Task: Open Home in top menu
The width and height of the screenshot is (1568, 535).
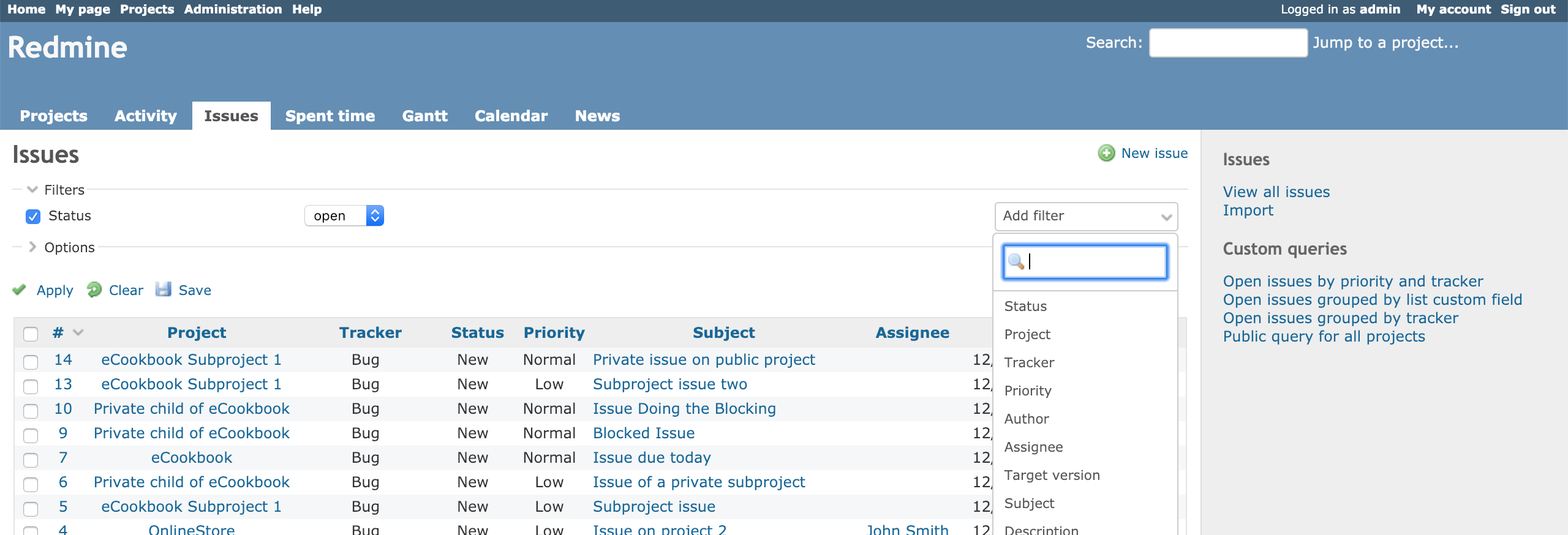Action: coord(26,9)
